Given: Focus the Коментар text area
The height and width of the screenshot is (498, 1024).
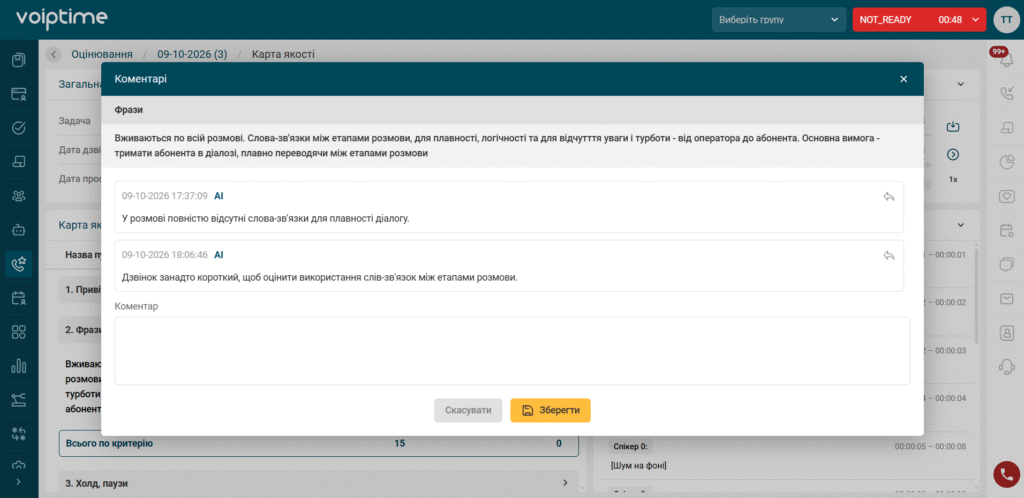Looking at the screenshot, I should 512,351.
